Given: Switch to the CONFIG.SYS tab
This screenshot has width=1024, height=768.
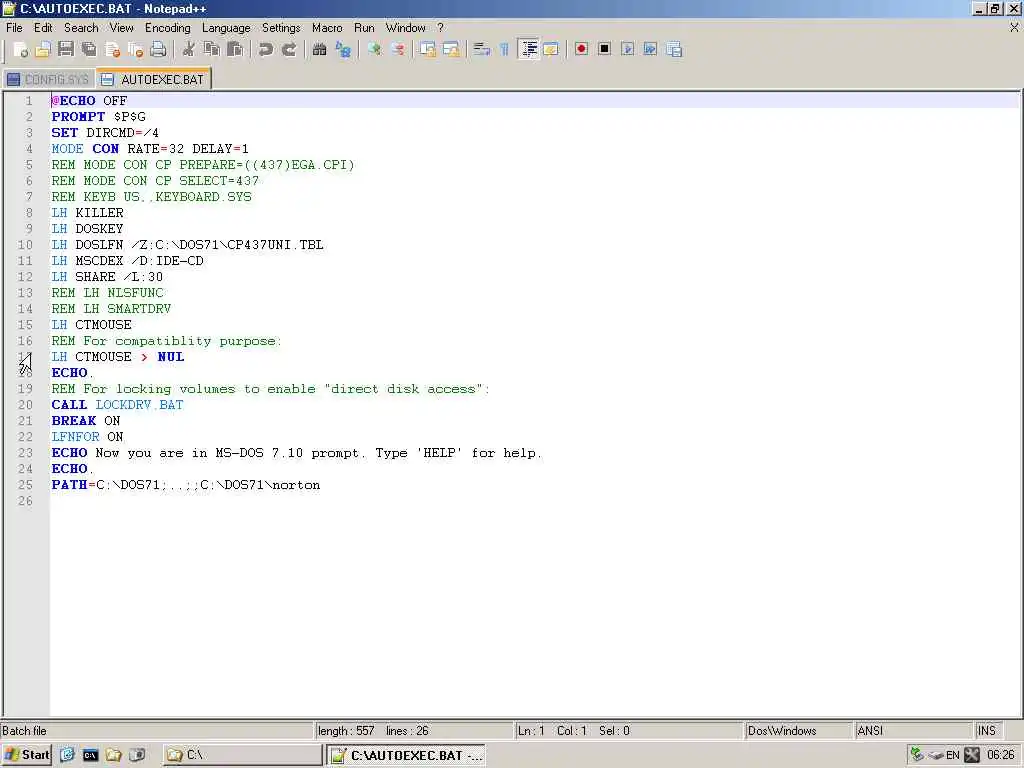Looking at the screenshot, I should point(48,80).
